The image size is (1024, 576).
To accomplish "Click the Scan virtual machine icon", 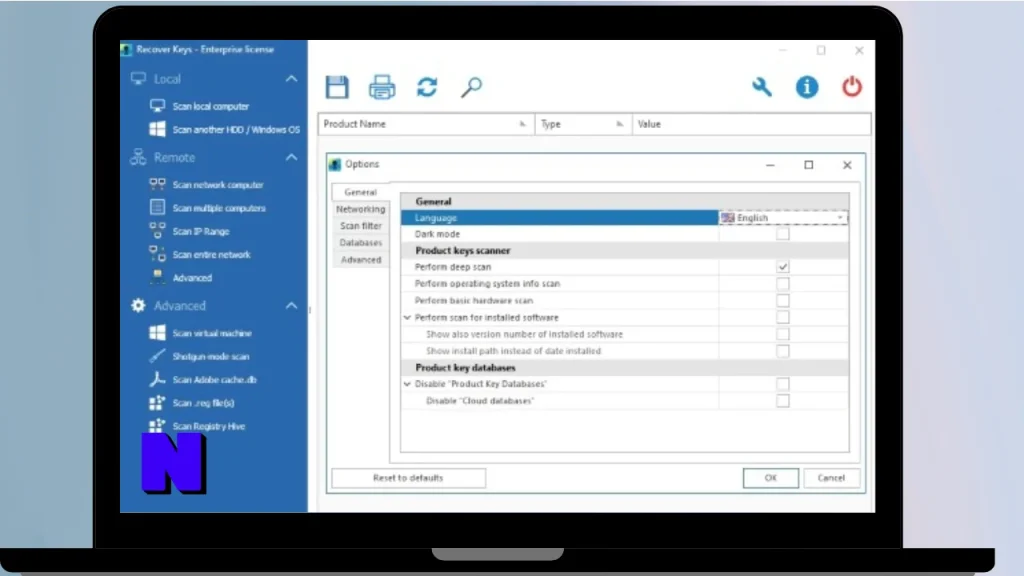I will (157, 332).
